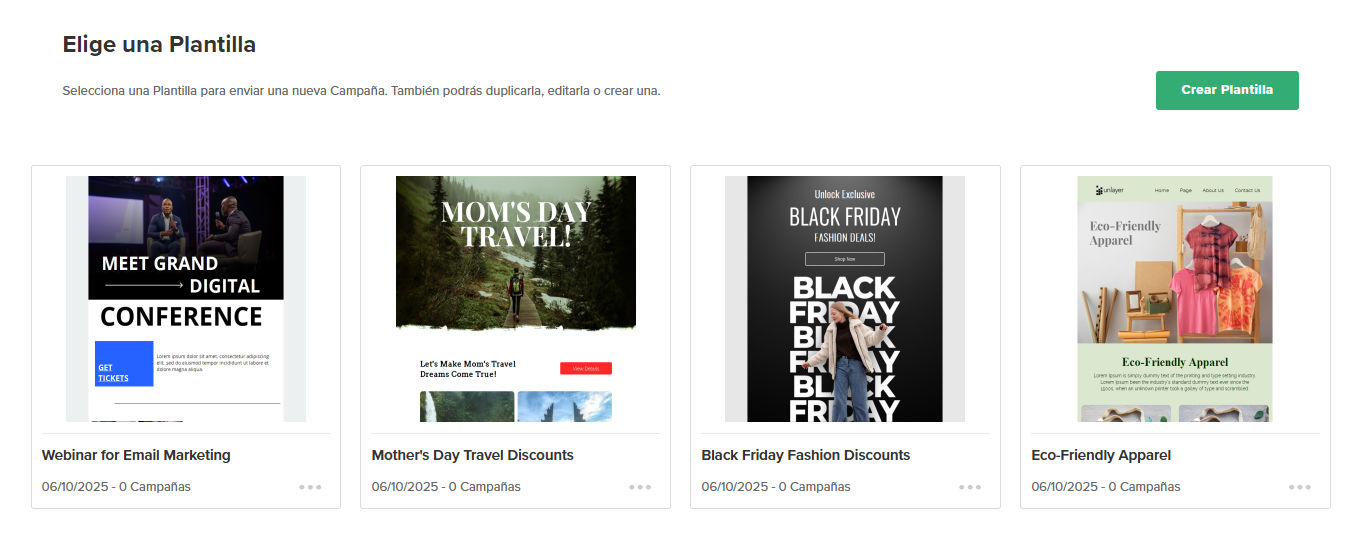Open the Webinar for Email Marketing title
The width and height of the screenshot is (1358, 541).
[136, 455]
